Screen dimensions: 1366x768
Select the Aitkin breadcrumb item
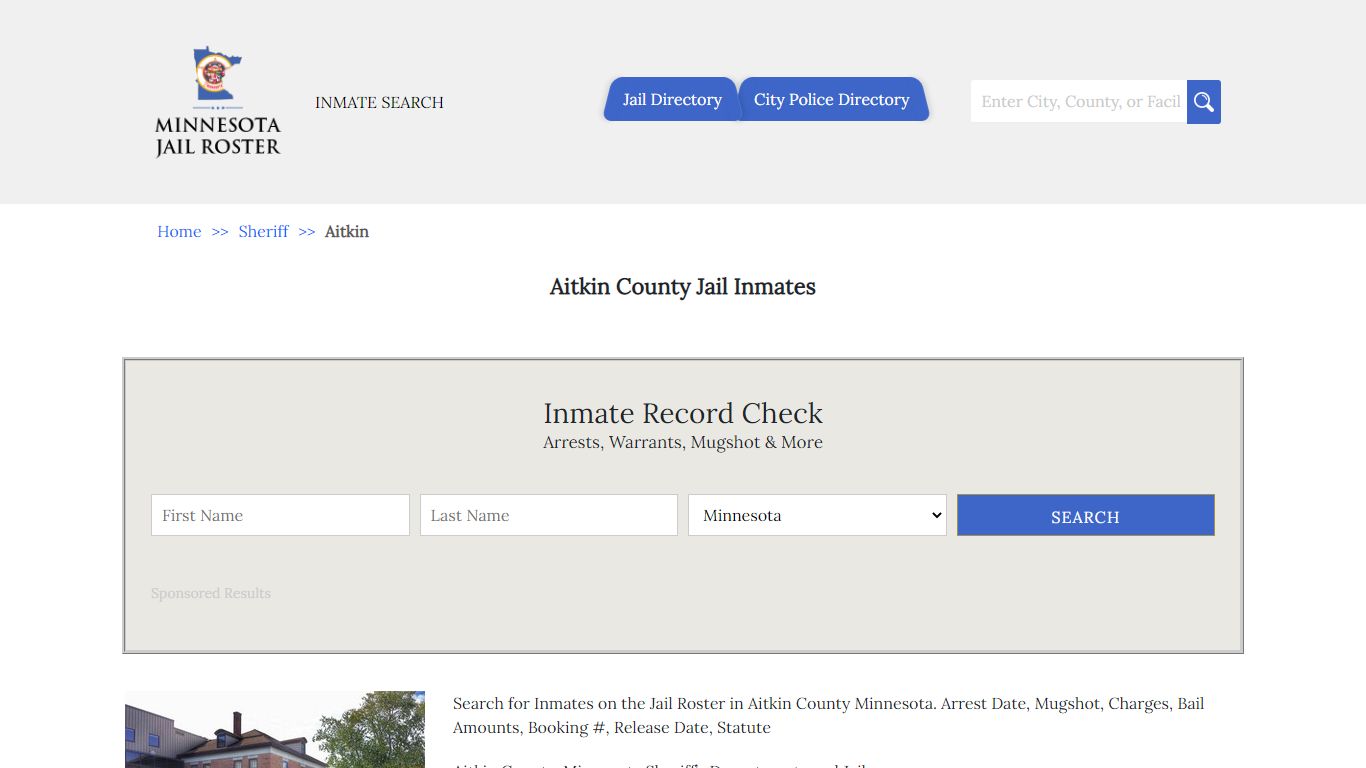pyautogui.click(x=347, y=232)
